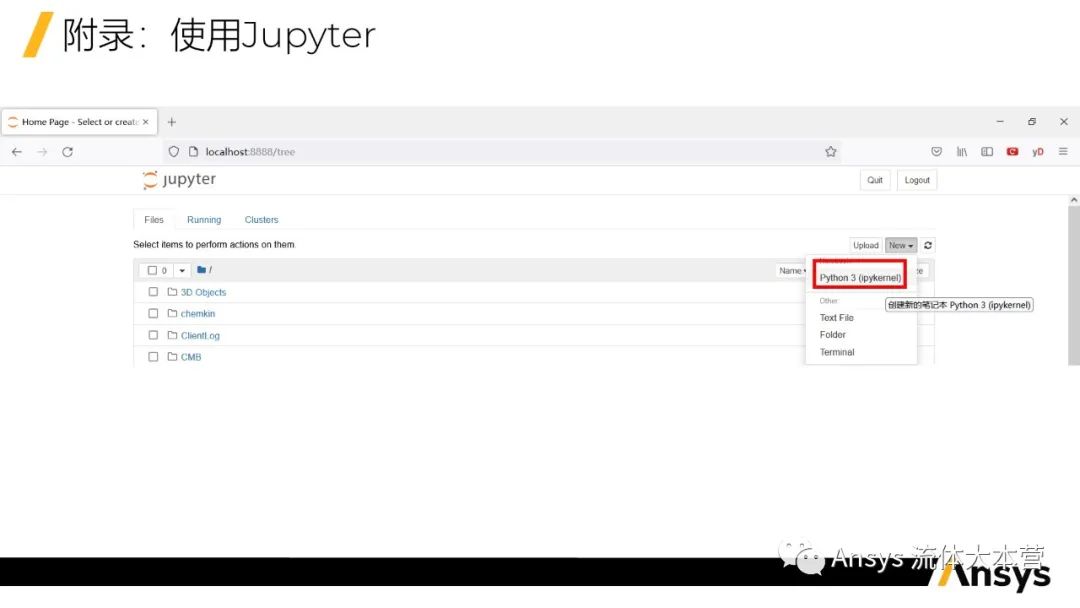Choose Folder from New menu
1080x608 pixels.
point(833,335)
